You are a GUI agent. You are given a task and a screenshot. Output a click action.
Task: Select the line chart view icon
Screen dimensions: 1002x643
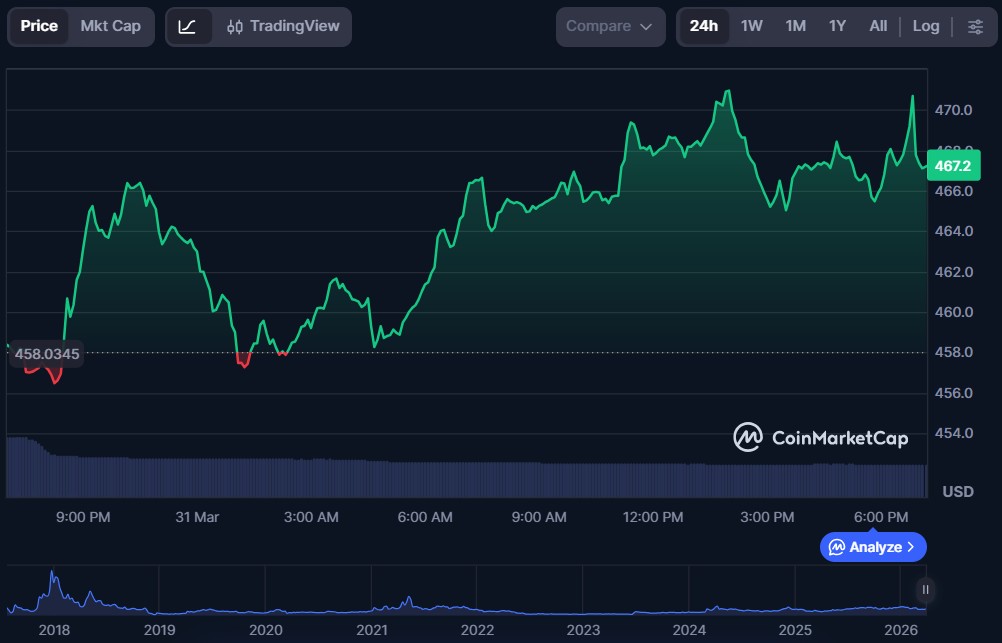188,26
